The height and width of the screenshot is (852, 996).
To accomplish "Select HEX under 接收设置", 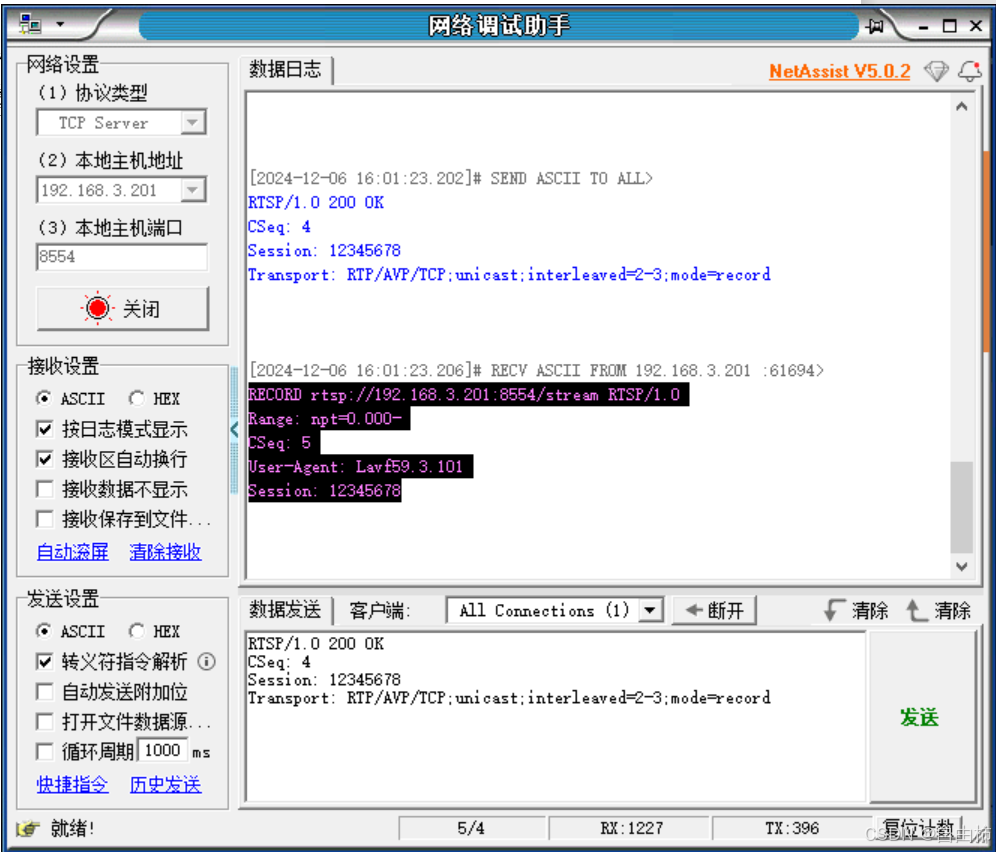I will 137,398.
